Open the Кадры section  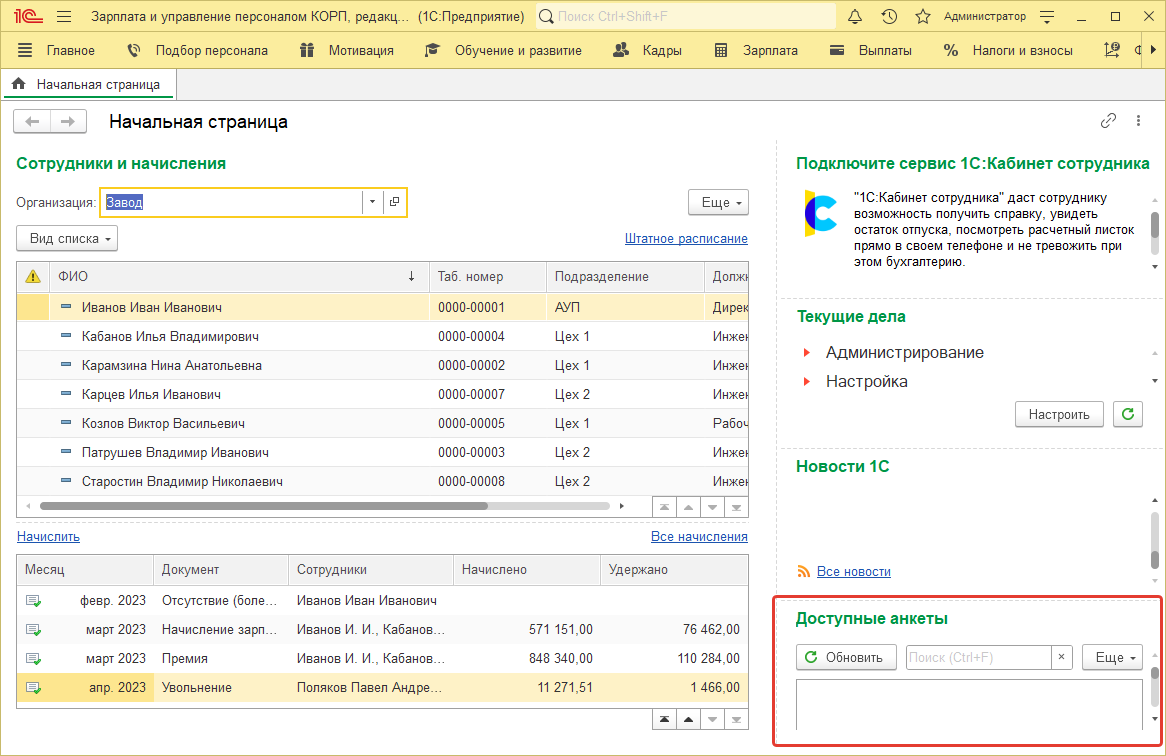tap(662, 51)
